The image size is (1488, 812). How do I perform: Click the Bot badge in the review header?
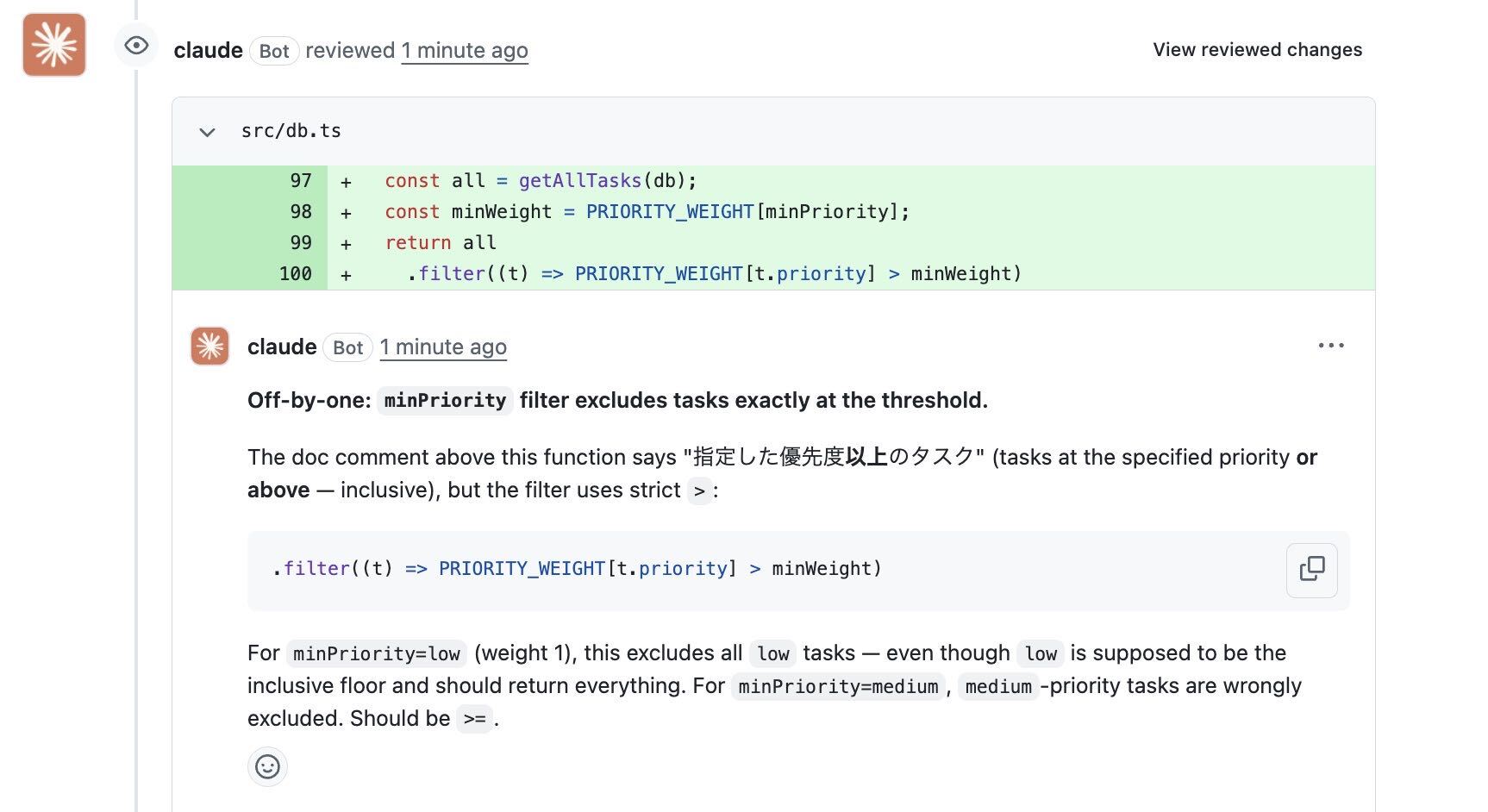274,51
